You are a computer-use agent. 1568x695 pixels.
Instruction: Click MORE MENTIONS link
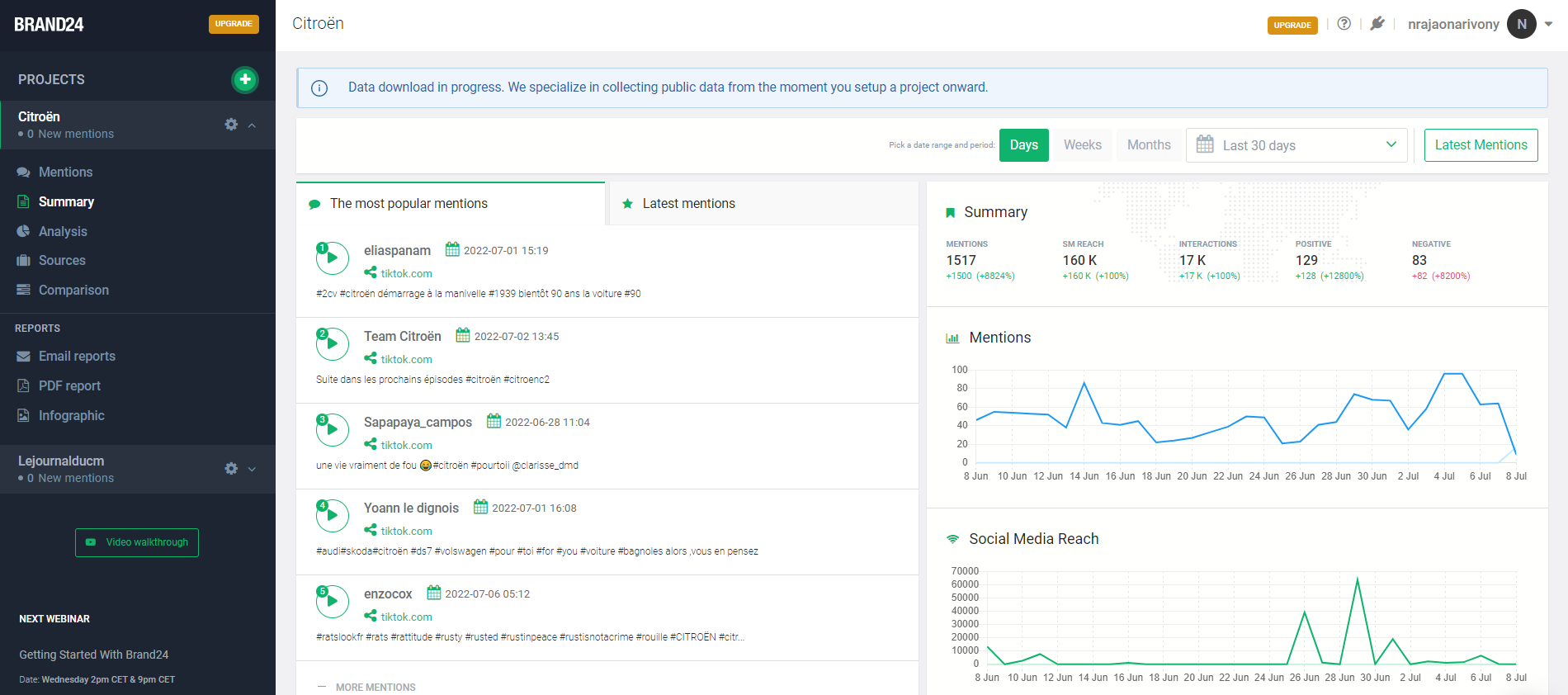[375, 687]
